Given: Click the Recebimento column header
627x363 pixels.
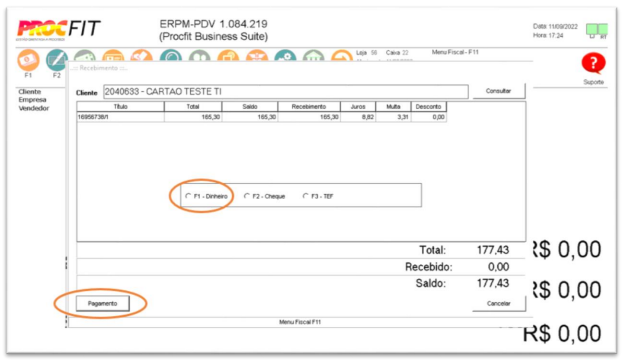Looking at the screenshot, I should 309,107.
